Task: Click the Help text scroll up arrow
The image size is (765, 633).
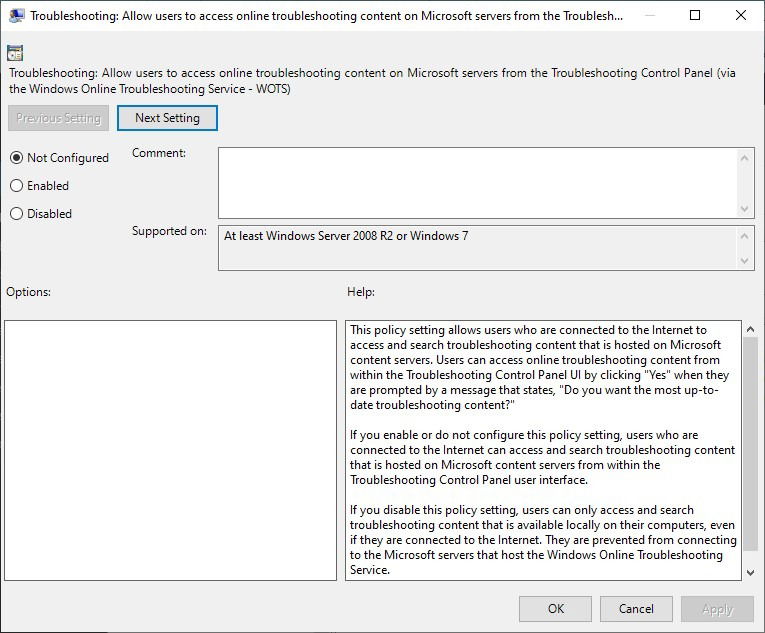Action: pos(750,329)
